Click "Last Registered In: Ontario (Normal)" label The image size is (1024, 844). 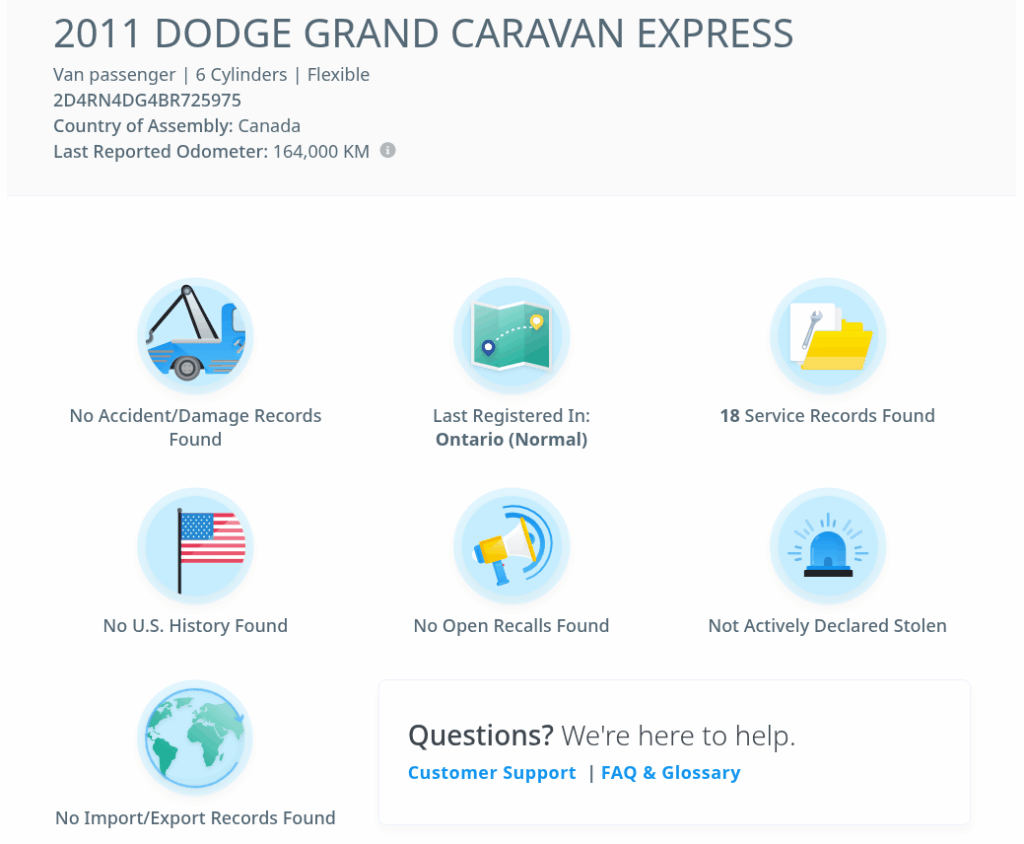click(511, 427)
